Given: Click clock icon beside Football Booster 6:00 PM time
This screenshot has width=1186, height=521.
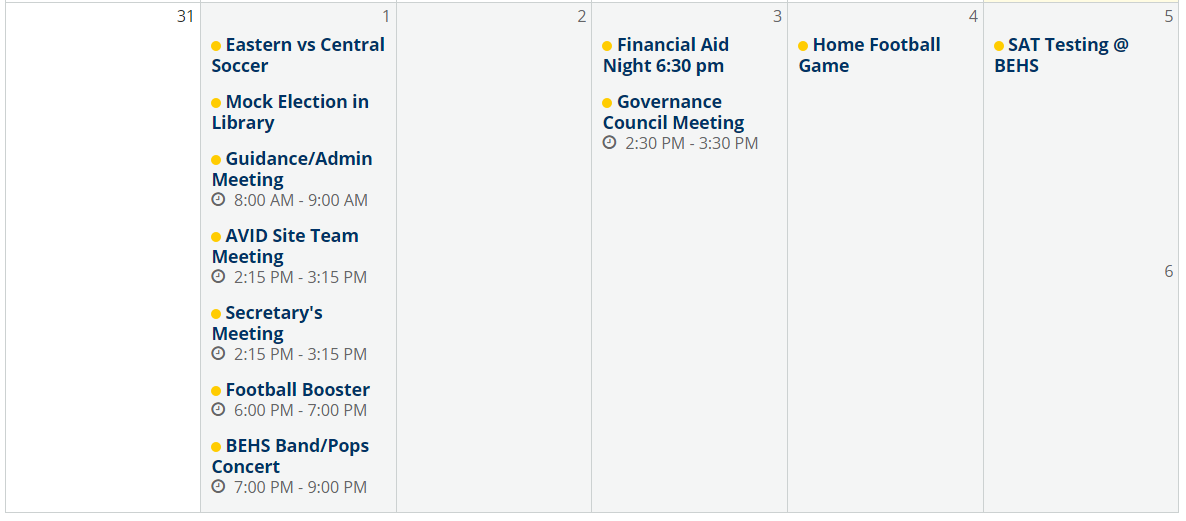Looking at the screenshot, I should [219, 410].
